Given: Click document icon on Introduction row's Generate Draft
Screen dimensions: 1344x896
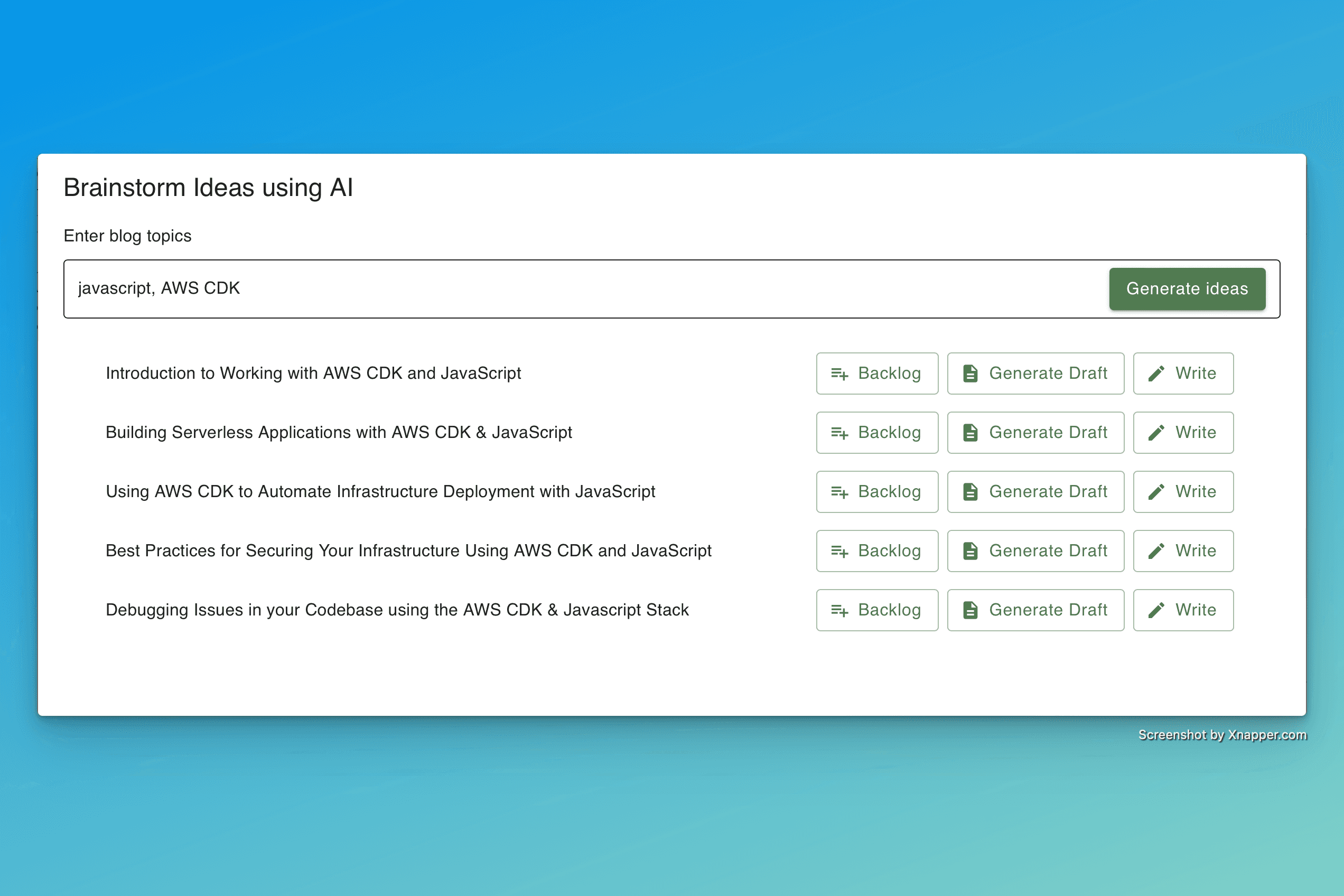Looking at the screenshot, I should tap(970, 374).
